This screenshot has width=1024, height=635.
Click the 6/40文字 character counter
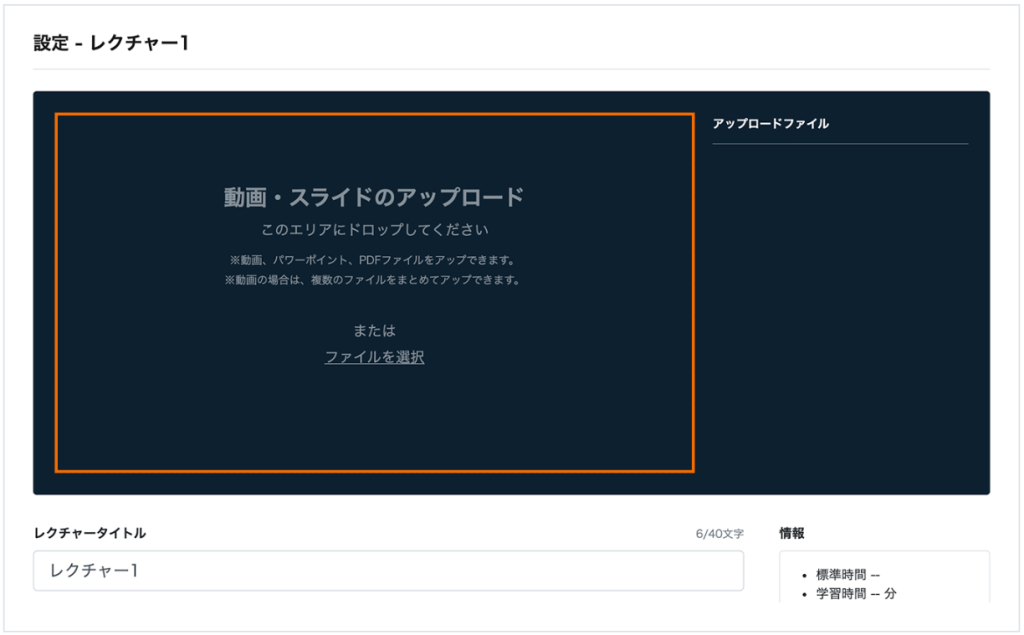point(719,534)
